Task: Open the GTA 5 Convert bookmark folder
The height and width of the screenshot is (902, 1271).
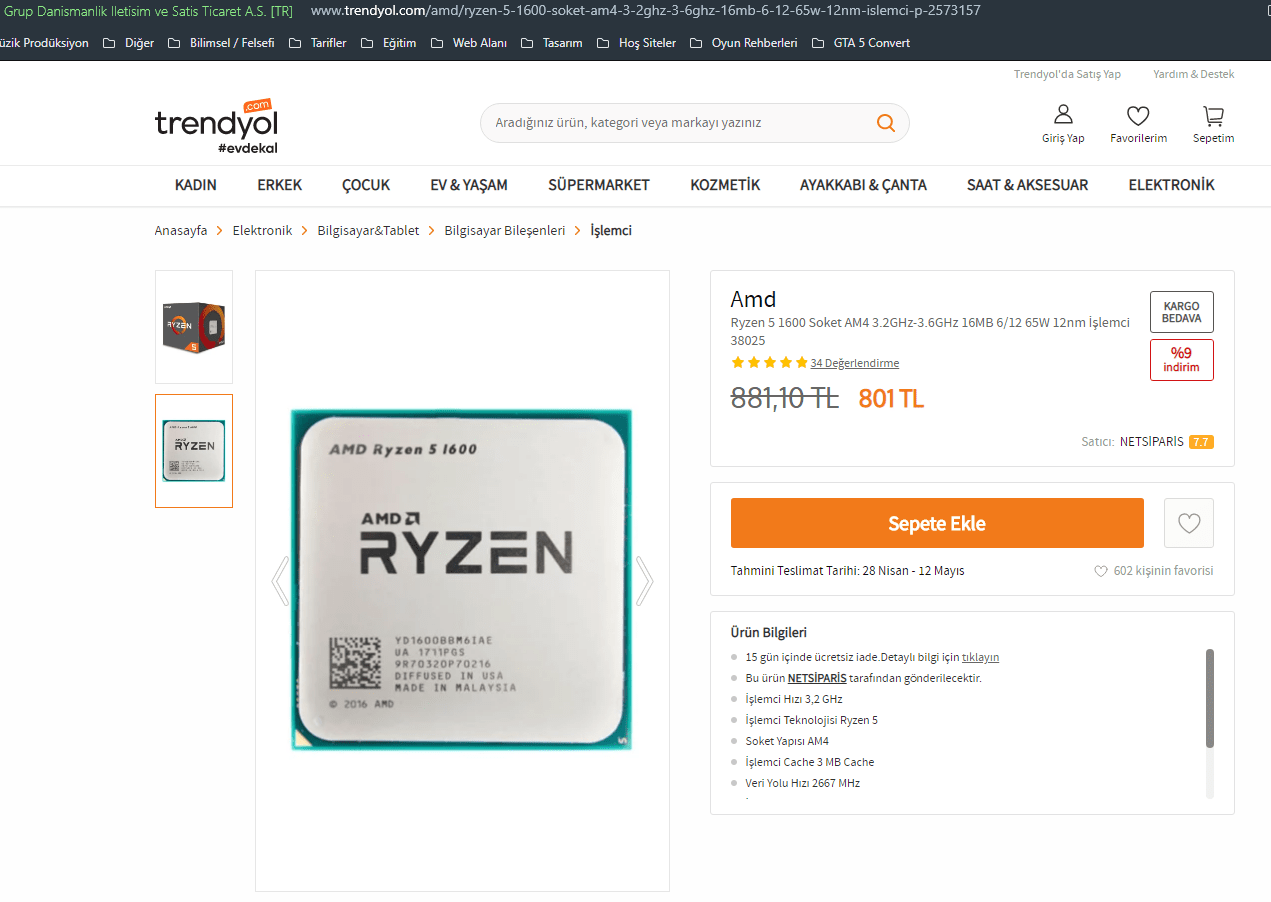Action: coord(861,43)
